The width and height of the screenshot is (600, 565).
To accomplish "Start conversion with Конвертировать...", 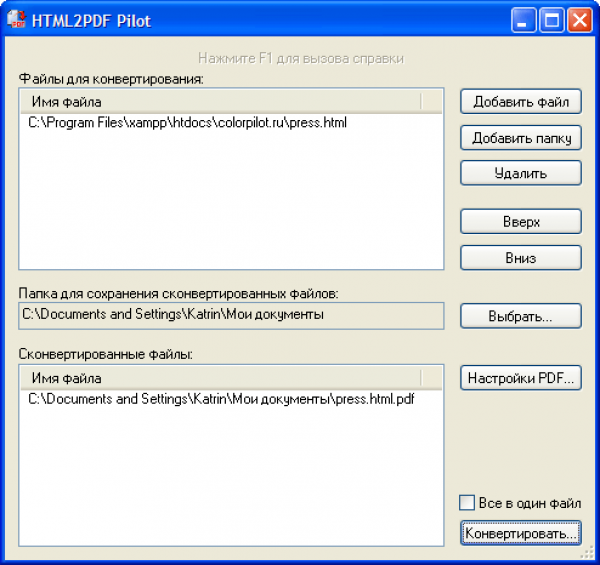I will click(x=521, y=533).
